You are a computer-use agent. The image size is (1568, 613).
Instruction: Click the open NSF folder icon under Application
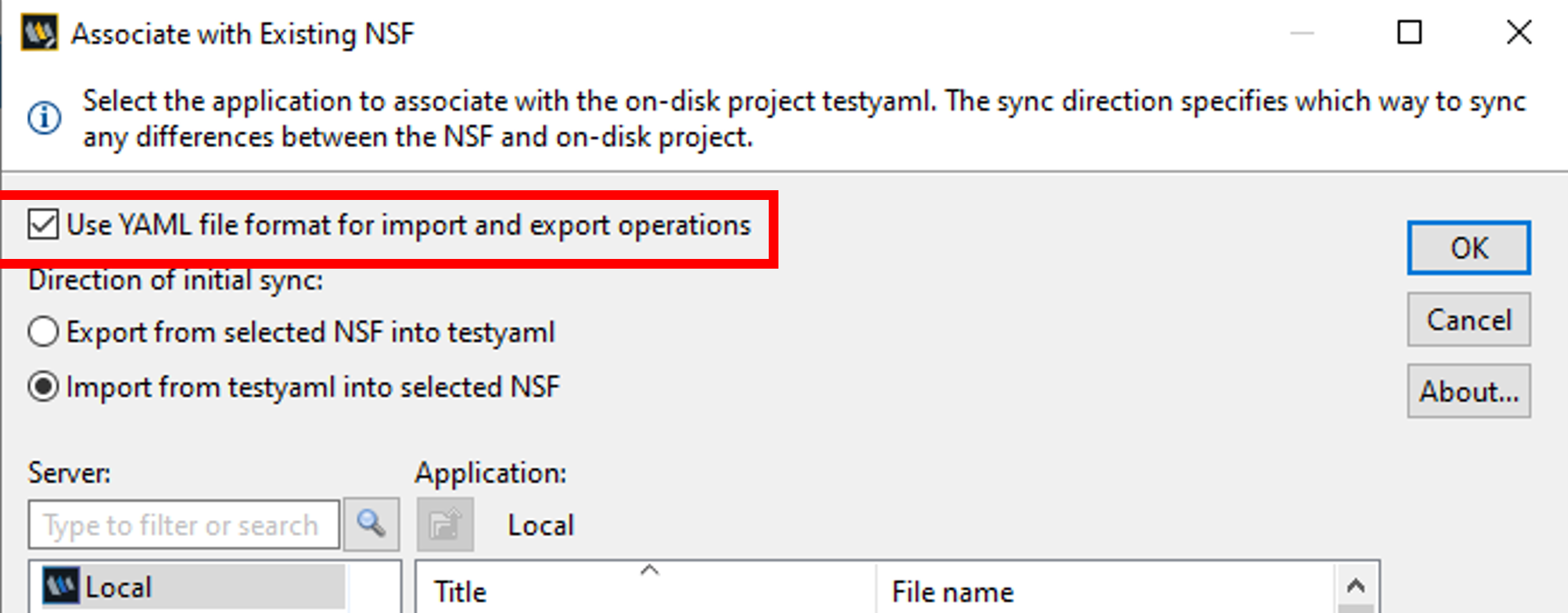tap(444, 524)
